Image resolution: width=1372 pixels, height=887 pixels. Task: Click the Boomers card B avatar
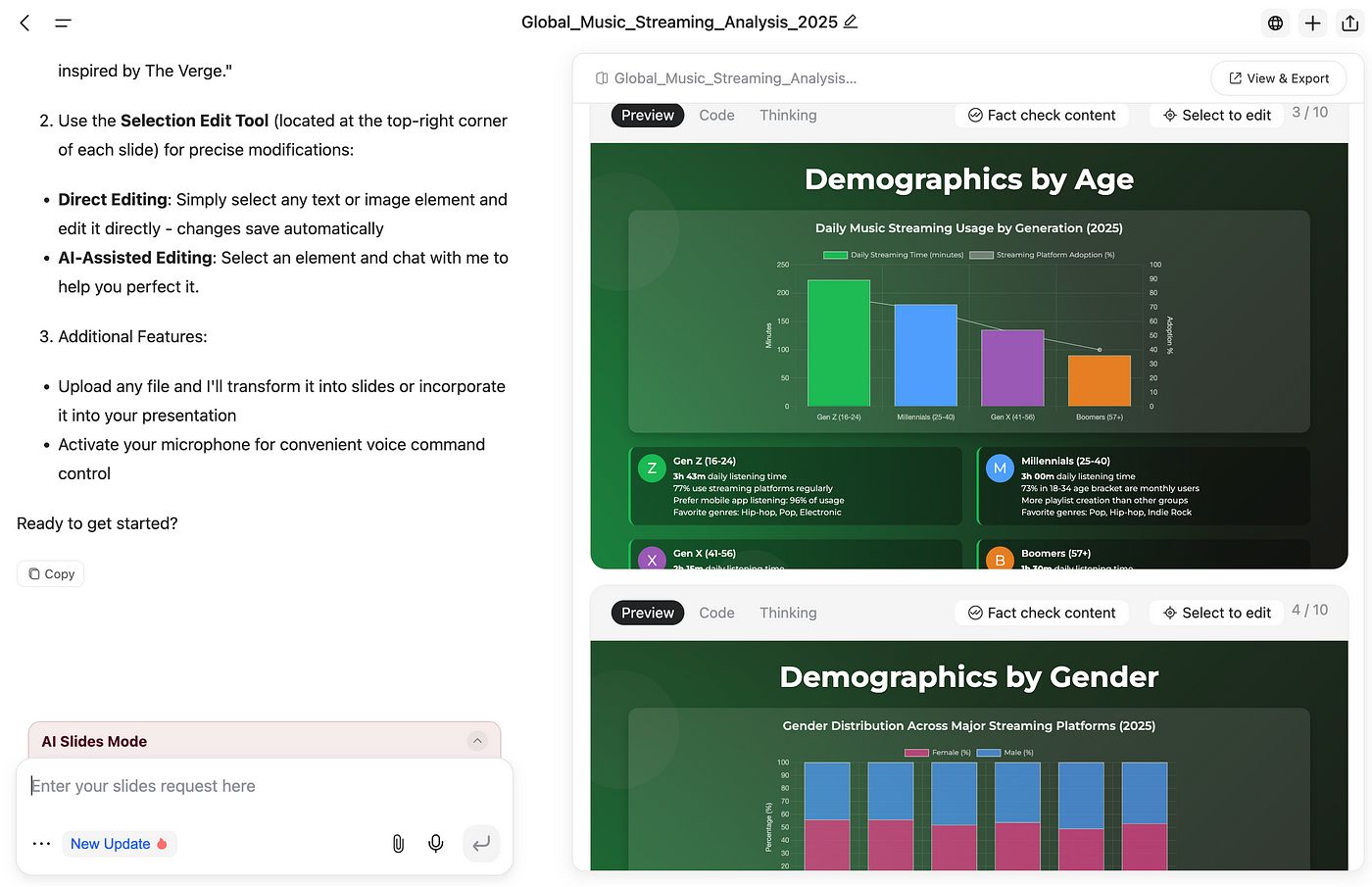tap(1000, 559)
